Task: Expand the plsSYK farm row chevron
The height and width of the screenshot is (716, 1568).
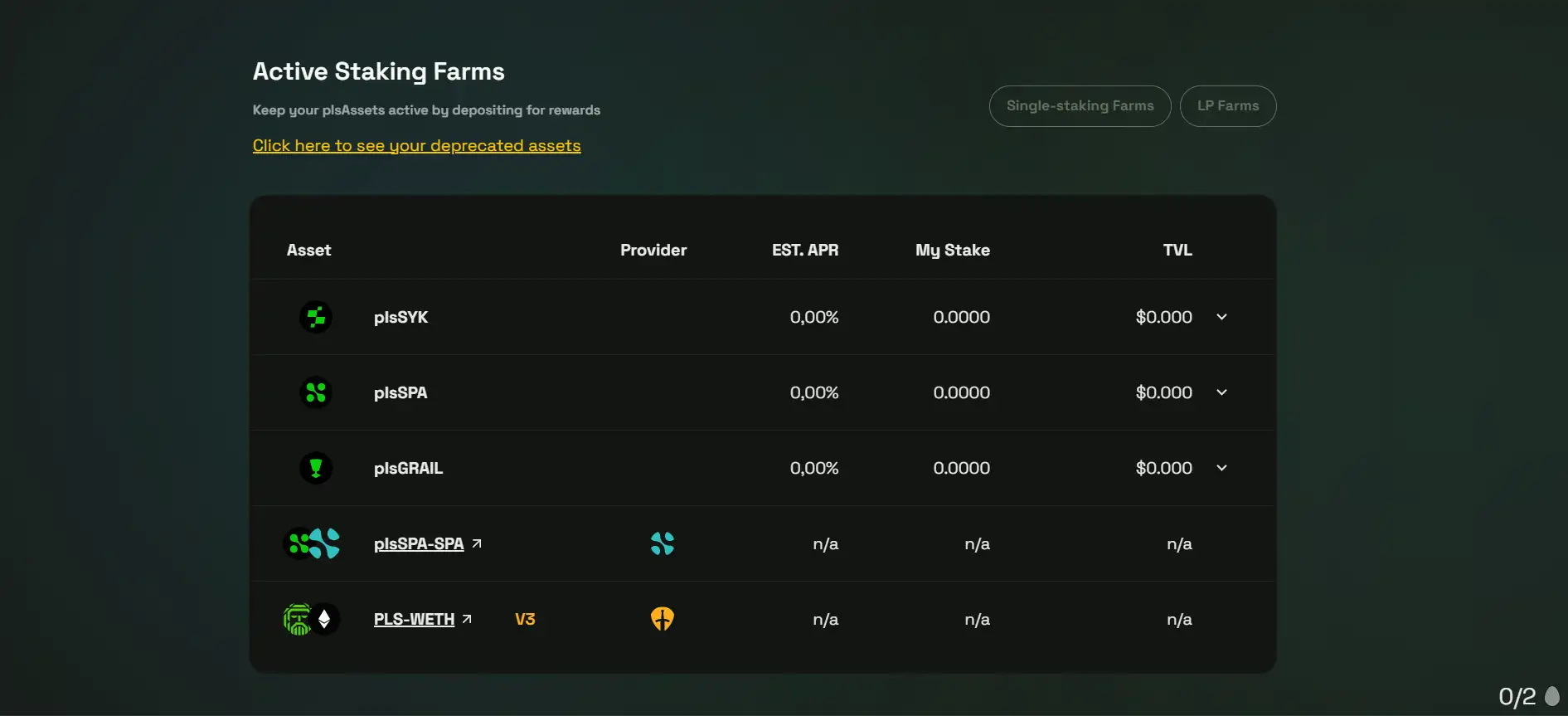Action: 1221,317
